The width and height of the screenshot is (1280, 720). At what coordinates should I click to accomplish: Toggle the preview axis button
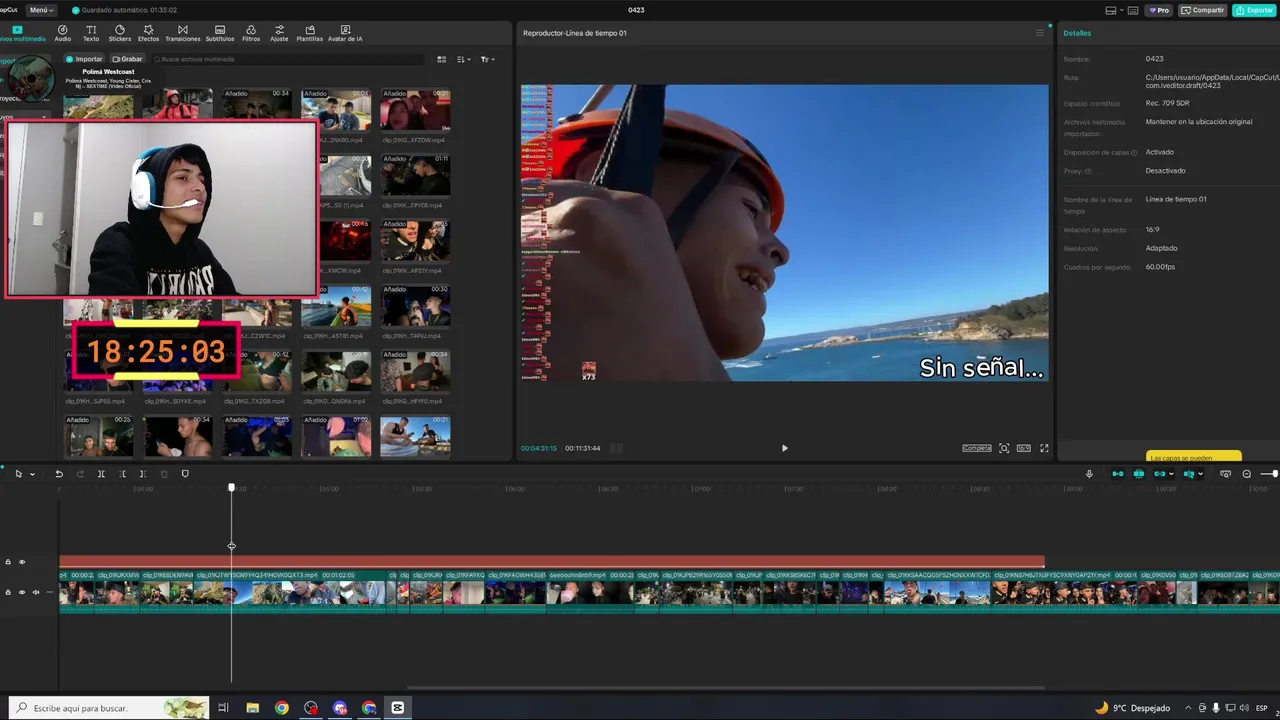[x=1188, y=474]
